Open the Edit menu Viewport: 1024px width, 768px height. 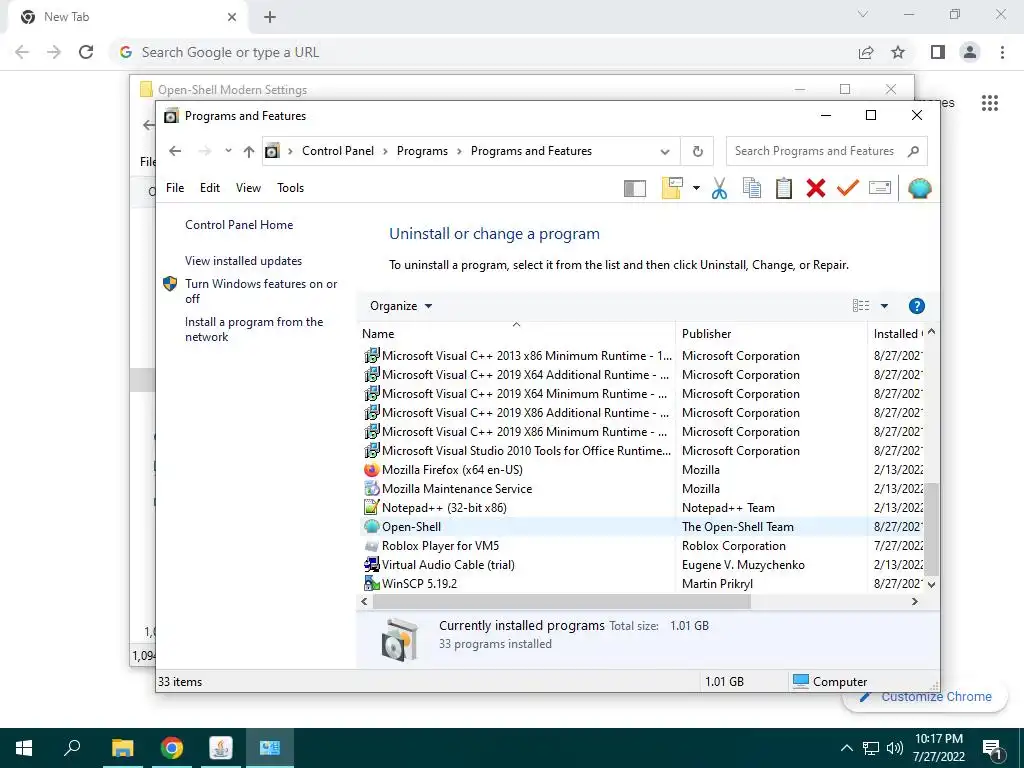pyautogui.click(x=210, y=188)
